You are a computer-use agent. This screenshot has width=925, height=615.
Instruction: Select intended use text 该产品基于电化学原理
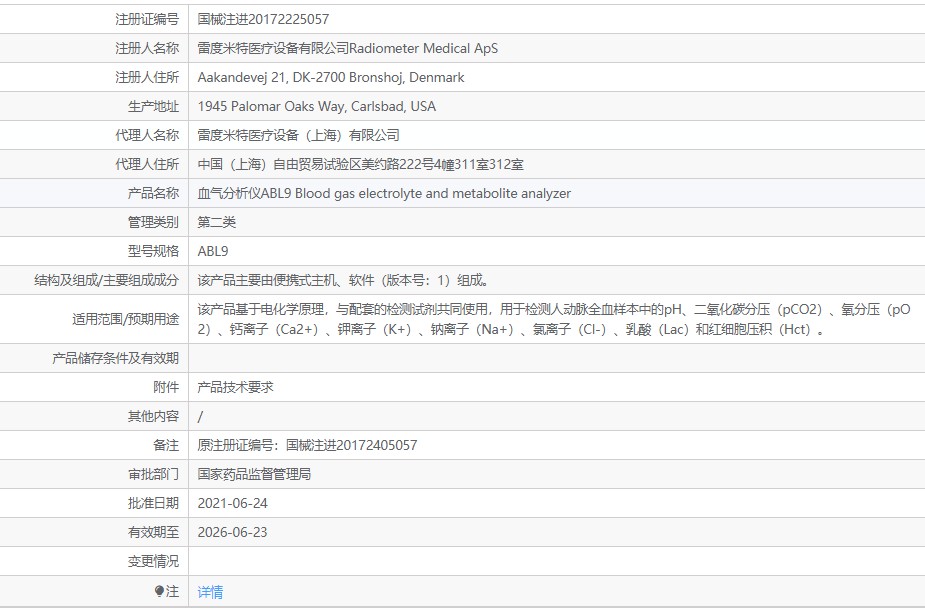point(261,309)
